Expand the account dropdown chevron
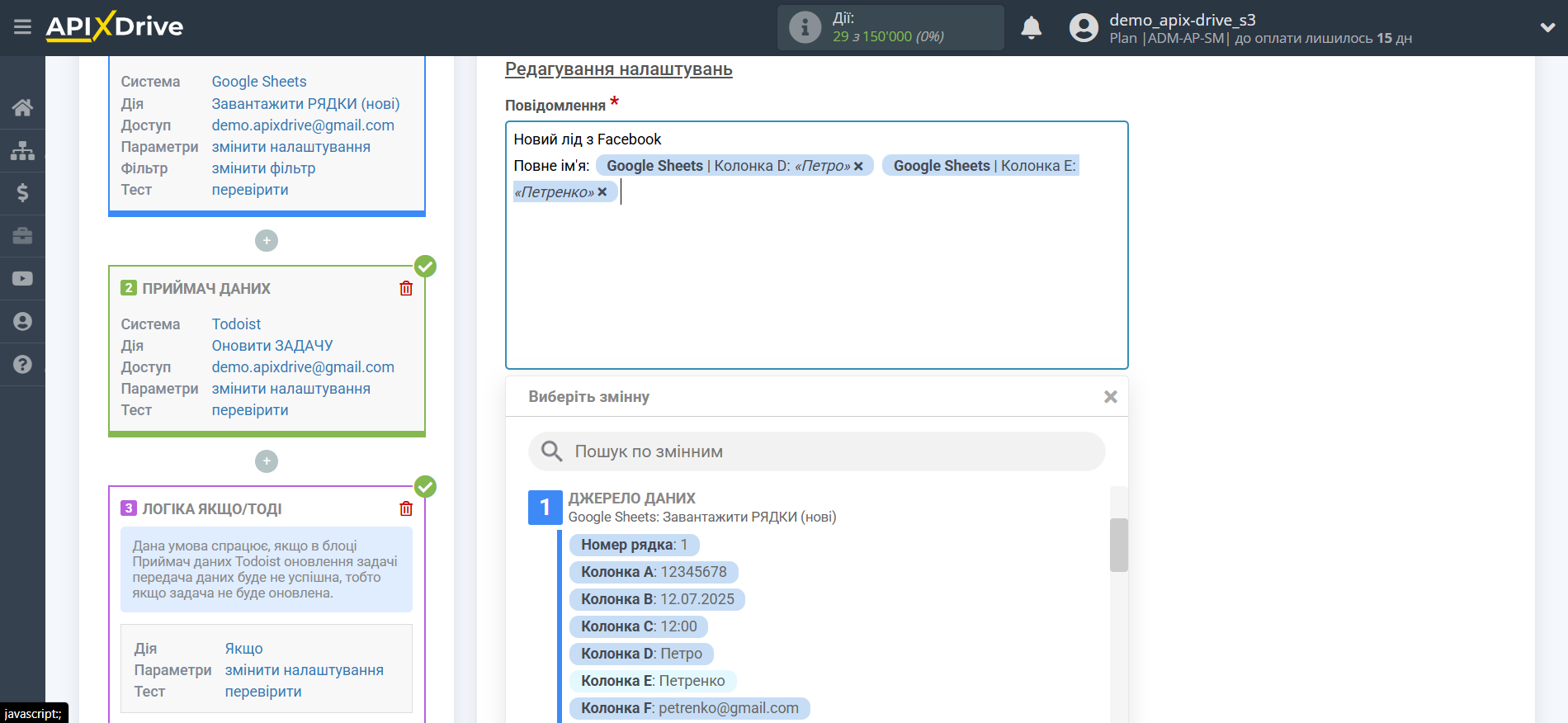Viewport: 1568px width, 723px height. click(x=1547, y=27)
